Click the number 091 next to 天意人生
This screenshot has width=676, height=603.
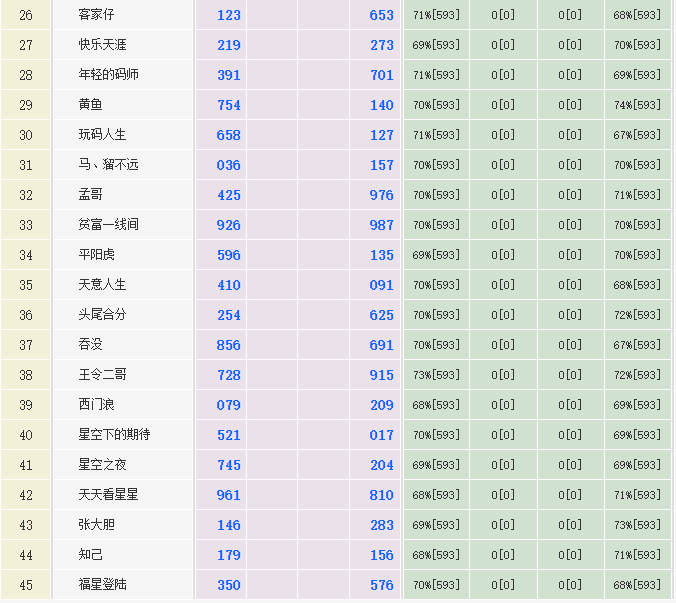(x=382, y=285)
